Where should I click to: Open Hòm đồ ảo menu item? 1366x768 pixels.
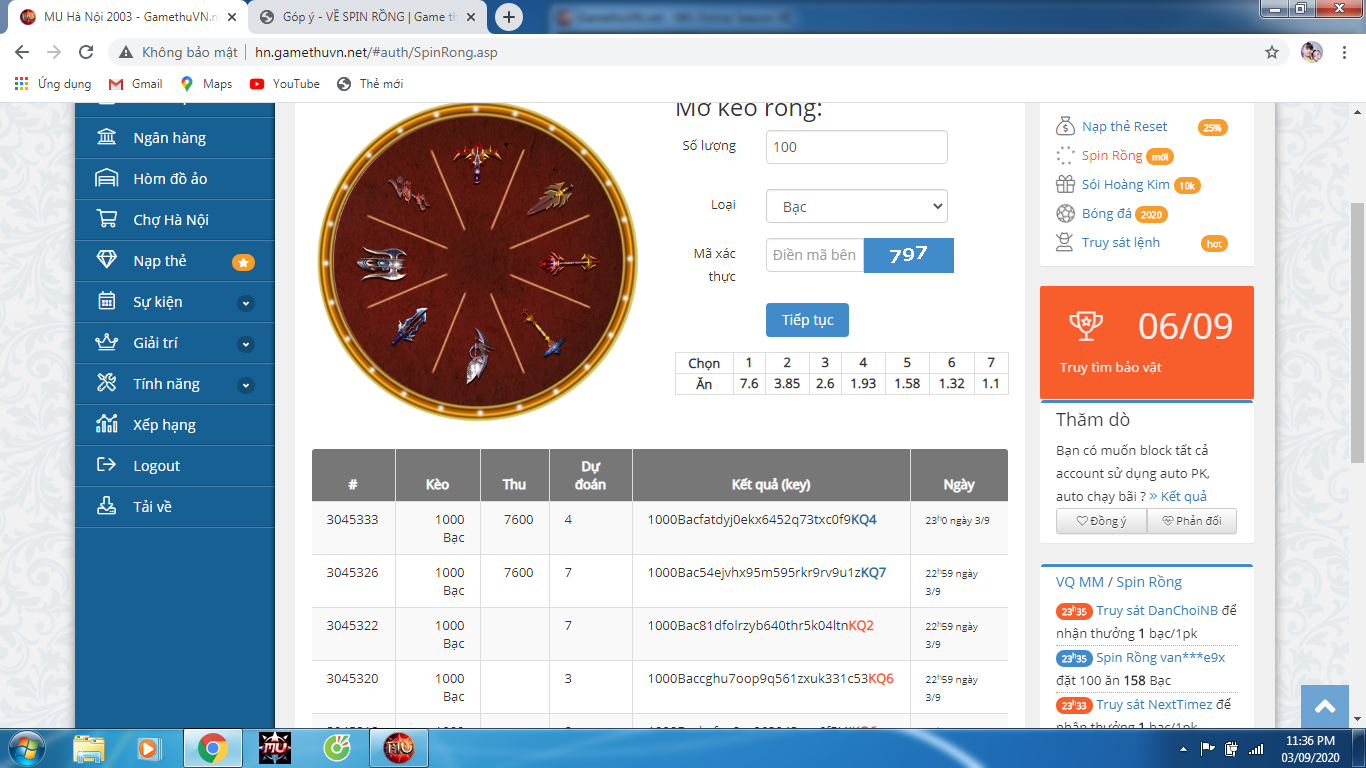click(x=170, y=179)
